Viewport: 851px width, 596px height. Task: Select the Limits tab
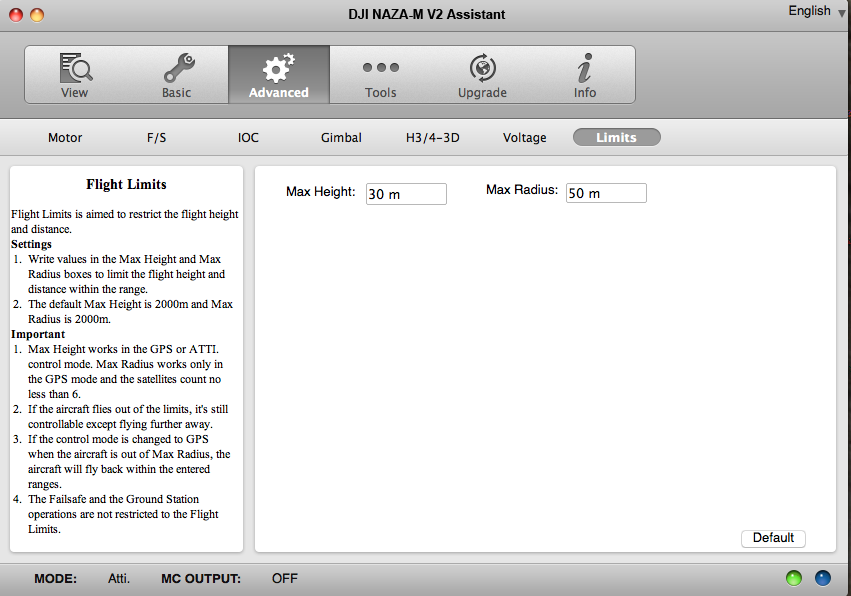pos(616,138)
